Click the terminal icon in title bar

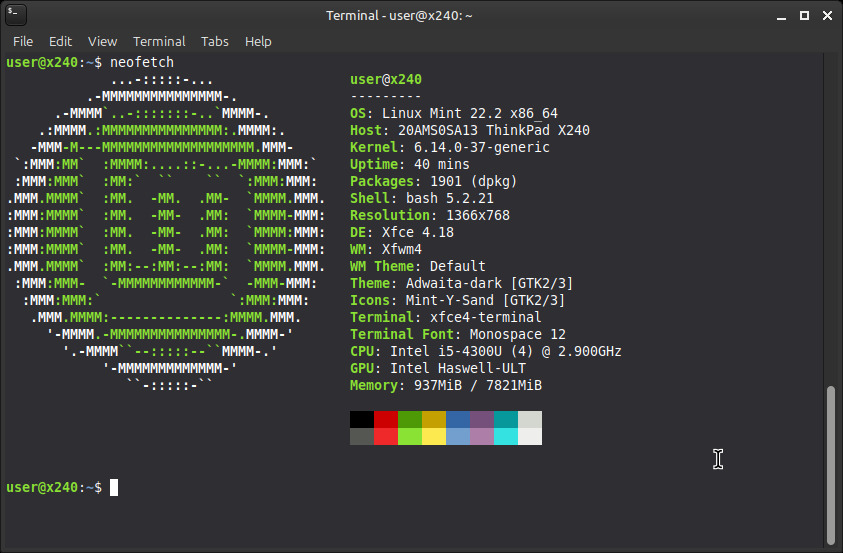point(16,15)
